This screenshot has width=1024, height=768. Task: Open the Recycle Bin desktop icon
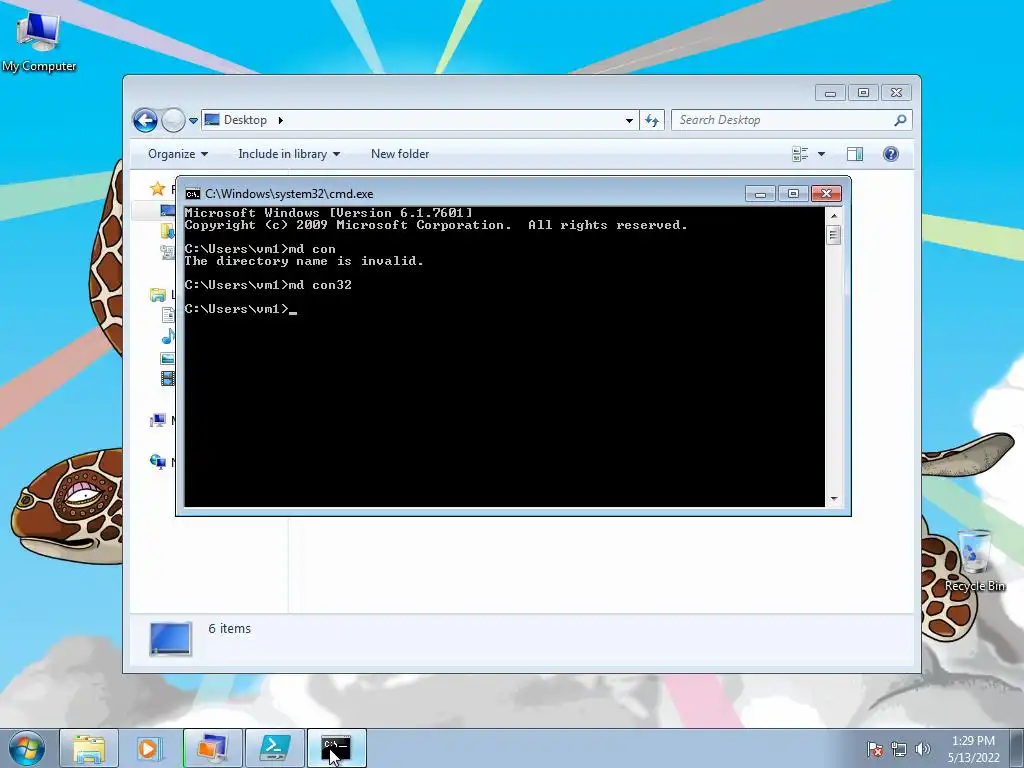pos(974,561)
